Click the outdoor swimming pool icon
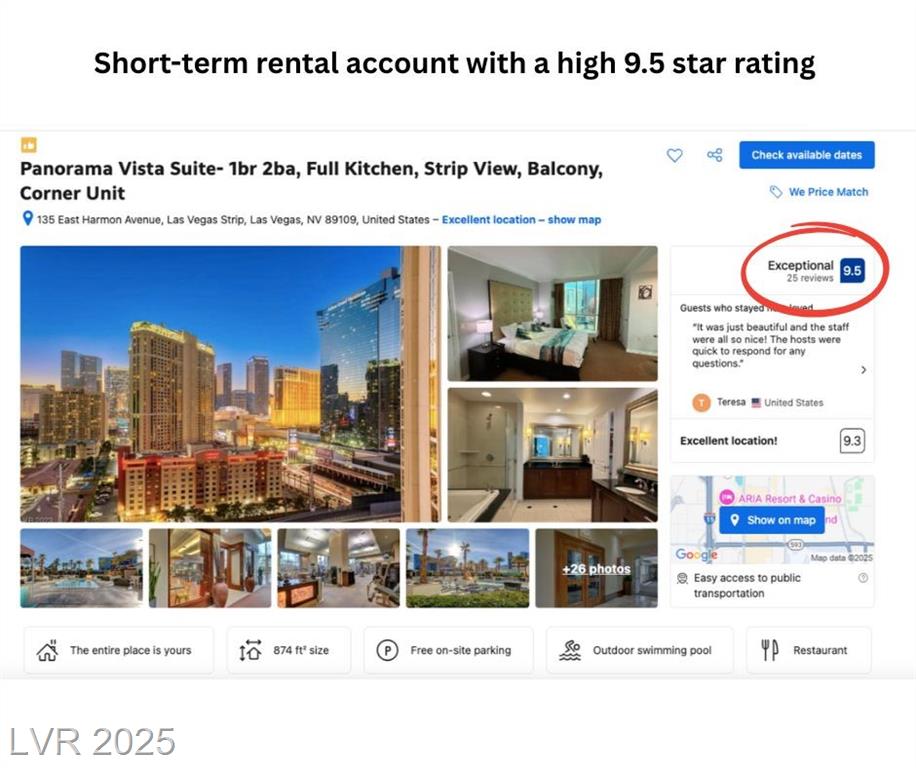 pos(570,650)
